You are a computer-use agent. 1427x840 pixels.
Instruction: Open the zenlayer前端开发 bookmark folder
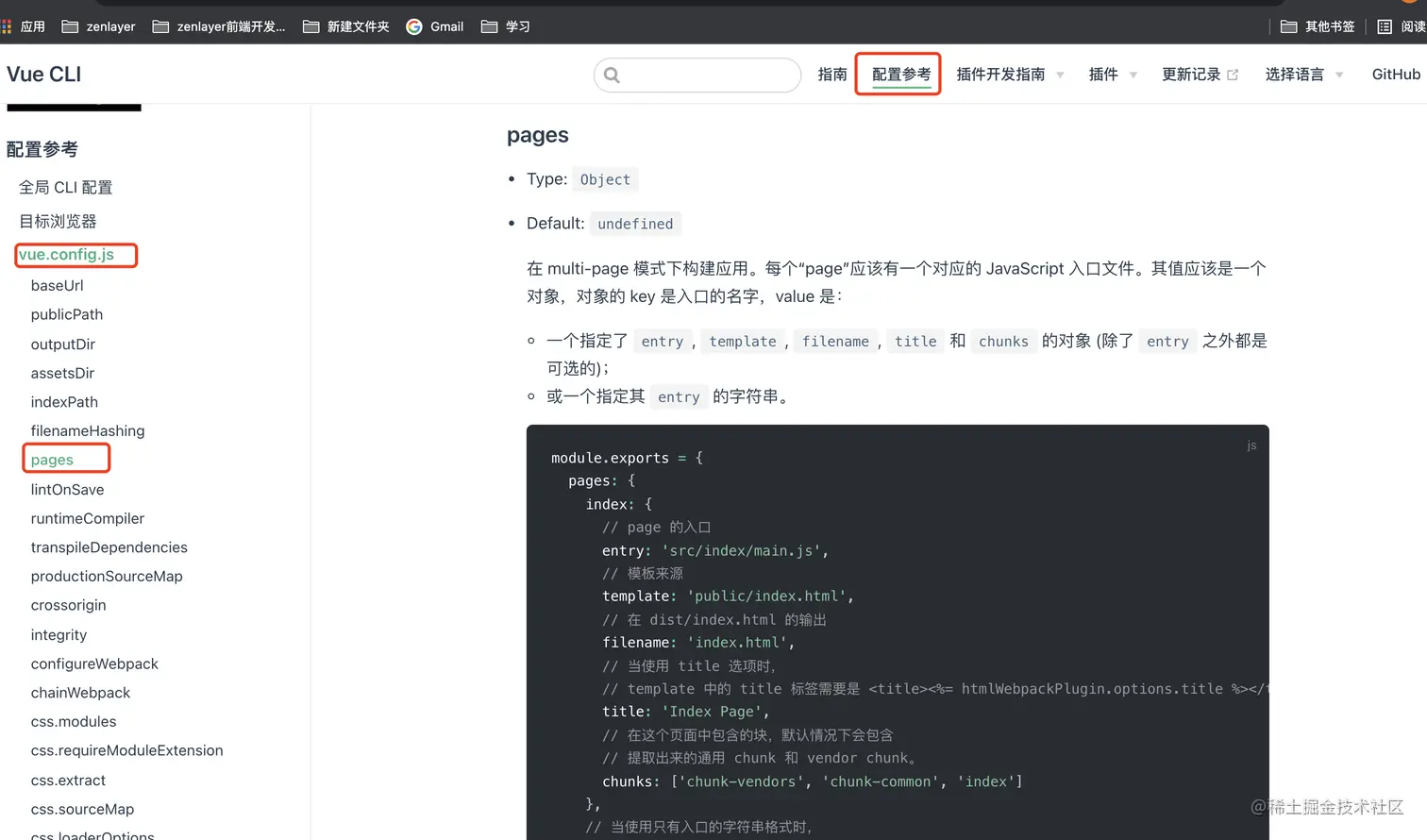tap(219, 26)
